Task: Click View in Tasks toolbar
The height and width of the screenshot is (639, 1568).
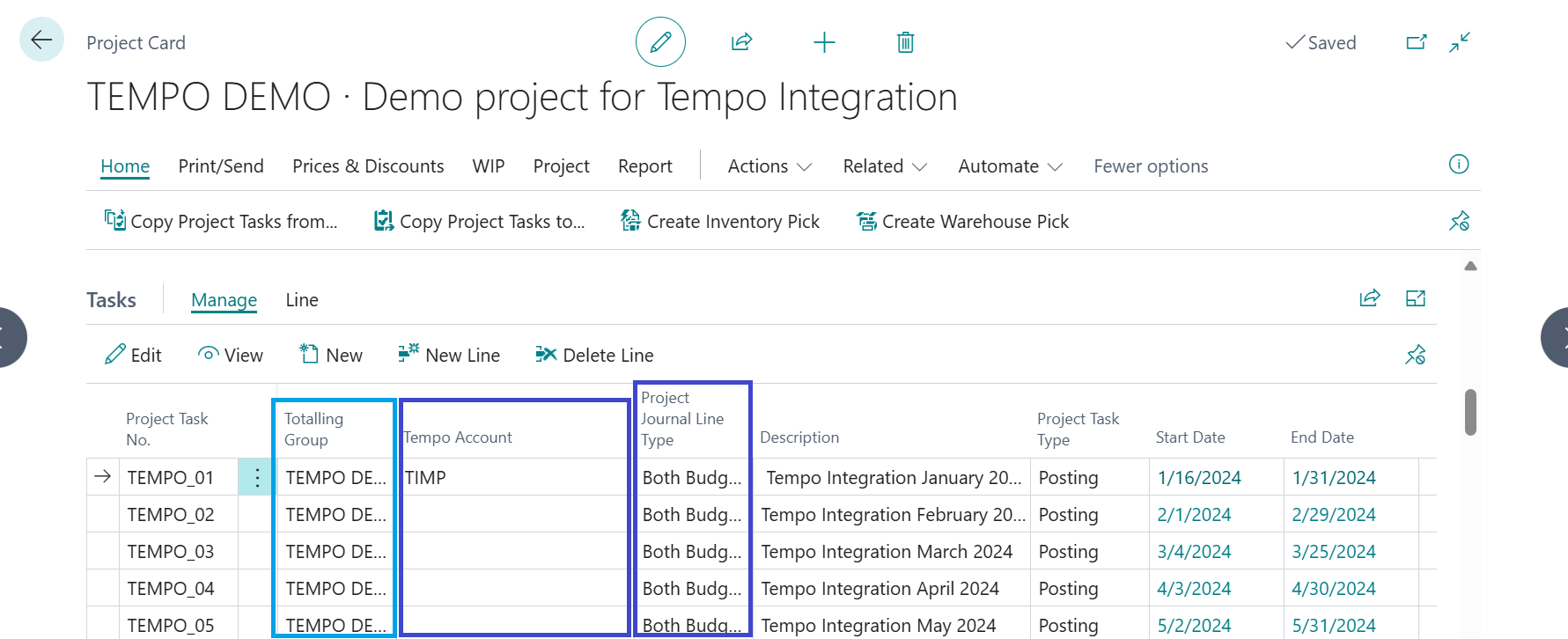Action: tap(231, 355)
